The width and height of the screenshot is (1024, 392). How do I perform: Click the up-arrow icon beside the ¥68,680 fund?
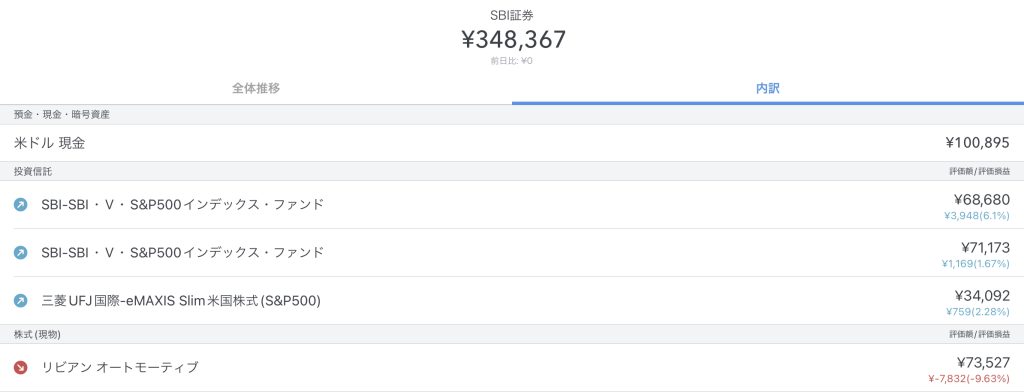tap(20, 204)
